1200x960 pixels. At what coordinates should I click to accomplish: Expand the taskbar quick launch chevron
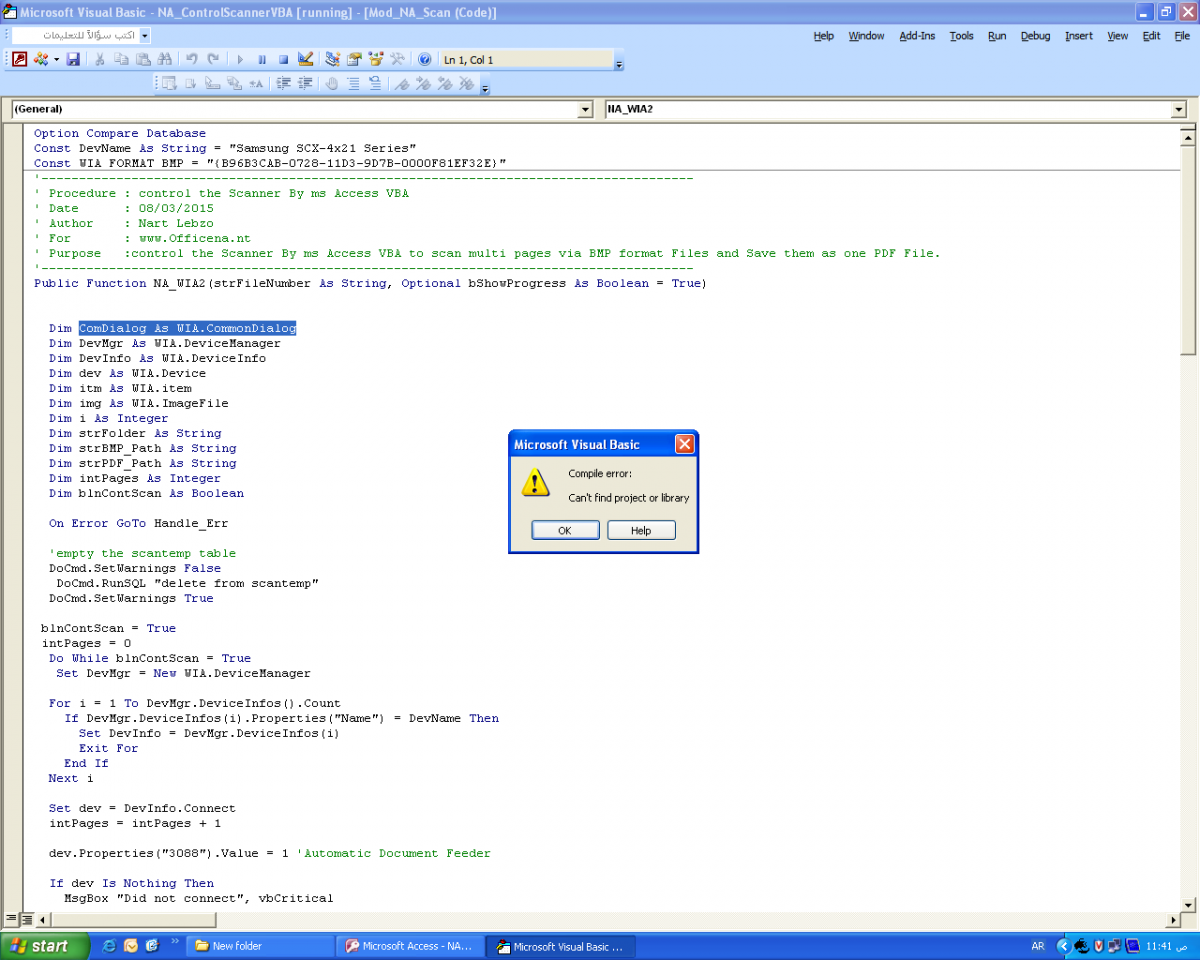[x=176, y=941]
